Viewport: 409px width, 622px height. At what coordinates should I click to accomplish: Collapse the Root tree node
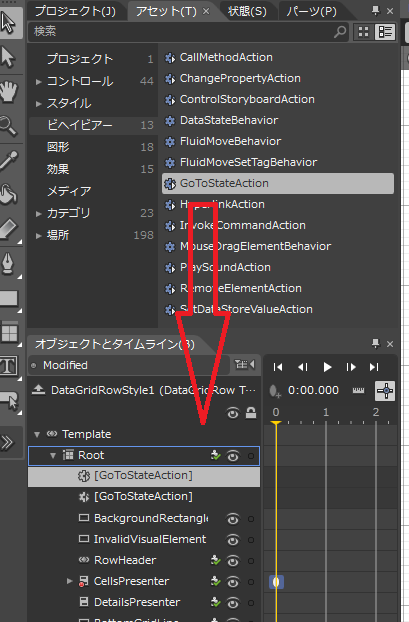53,456
